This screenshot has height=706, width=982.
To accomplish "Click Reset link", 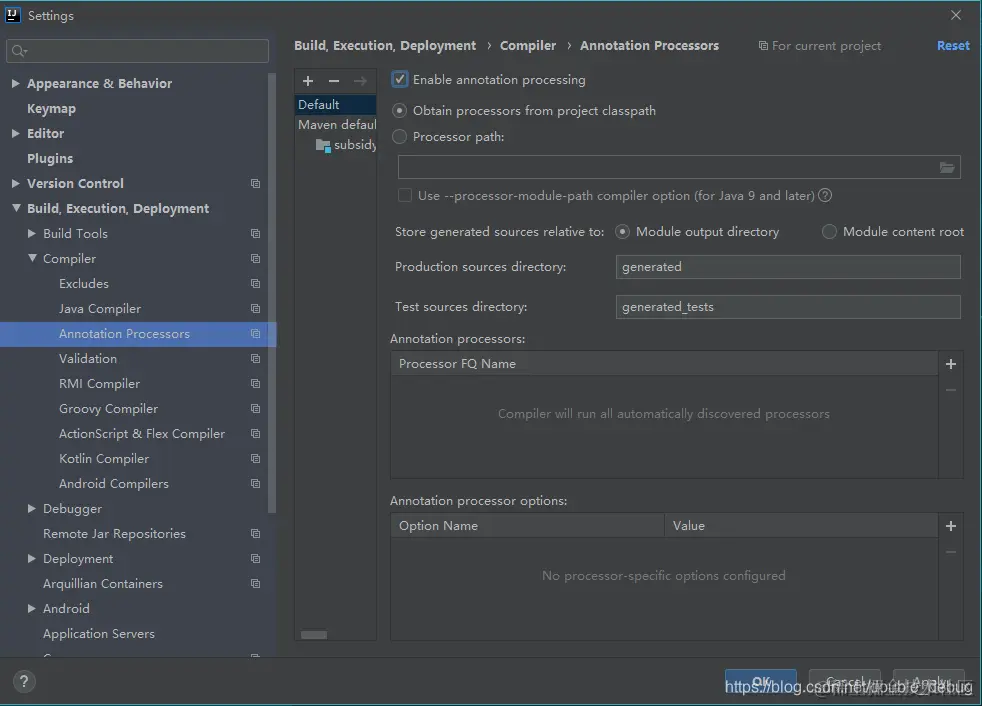I will point(953,46).
